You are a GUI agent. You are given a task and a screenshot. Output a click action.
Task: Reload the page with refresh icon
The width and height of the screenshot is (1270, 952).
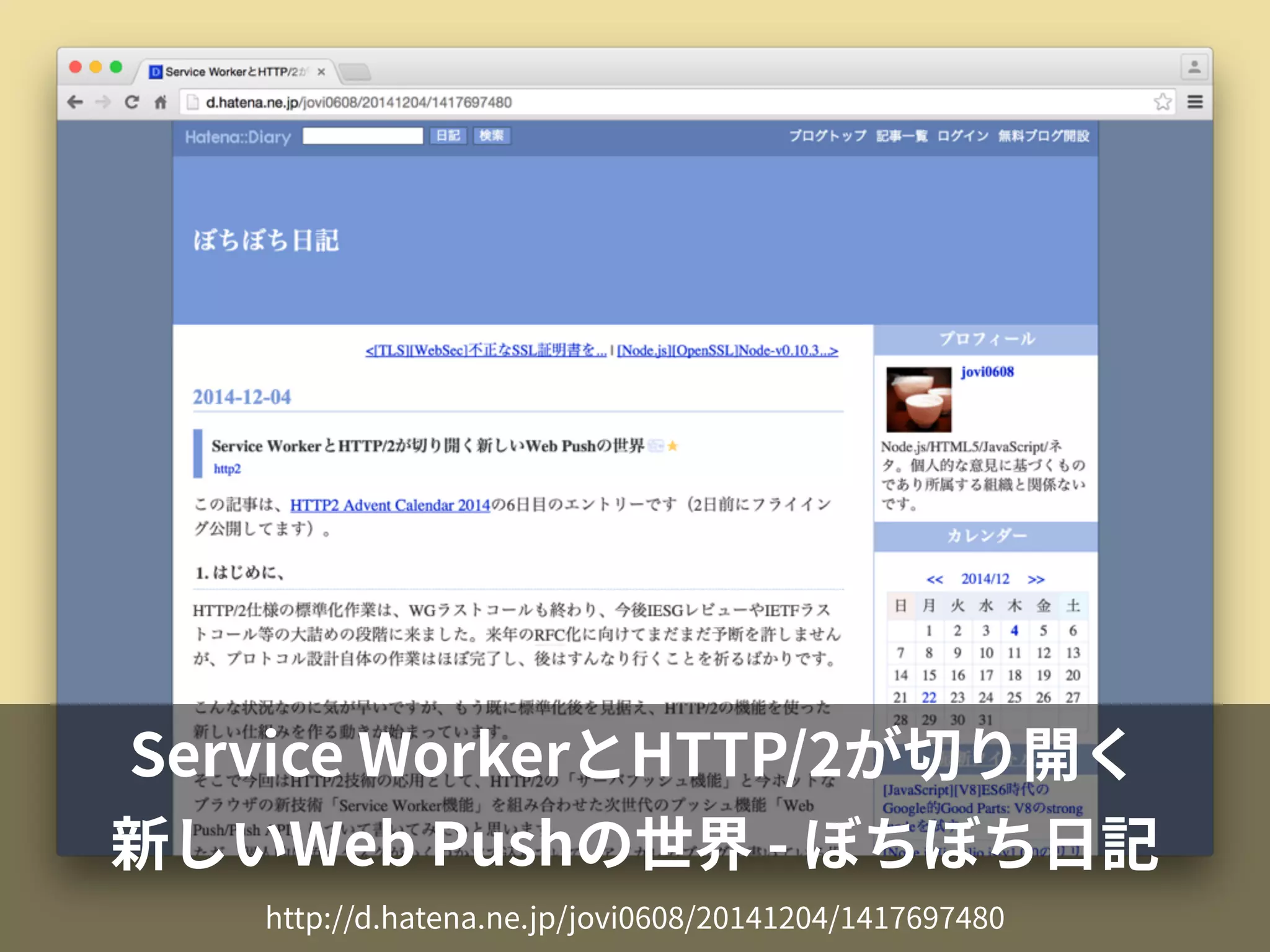click(131, 102)
